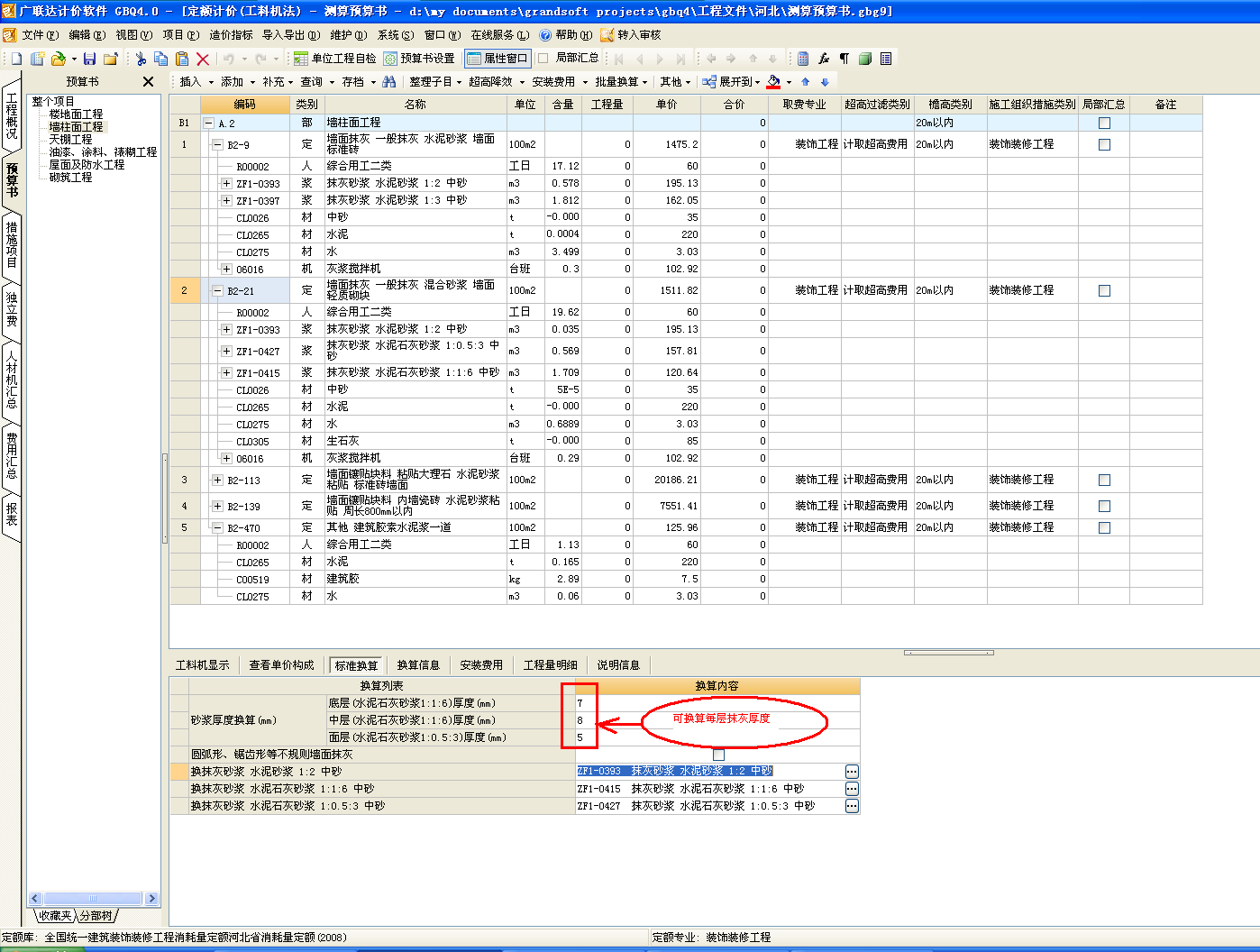Click the help question mark icon
1260x952 pixels.
pos(545,35)
